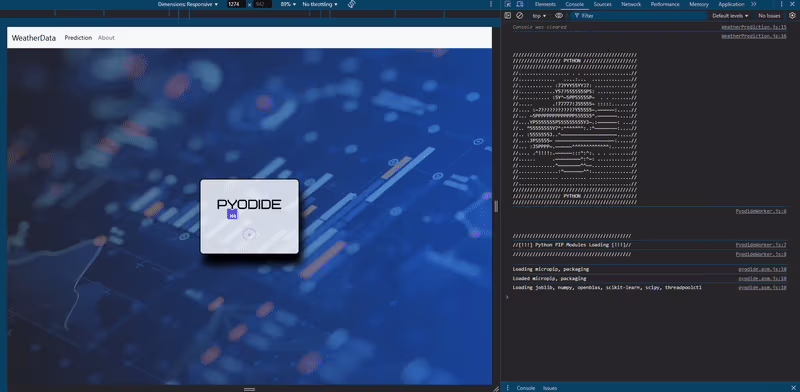The image size is (800, 392).
Task: Open the Dimensions: Responsive dropdown
Action: tap(187, 4)
